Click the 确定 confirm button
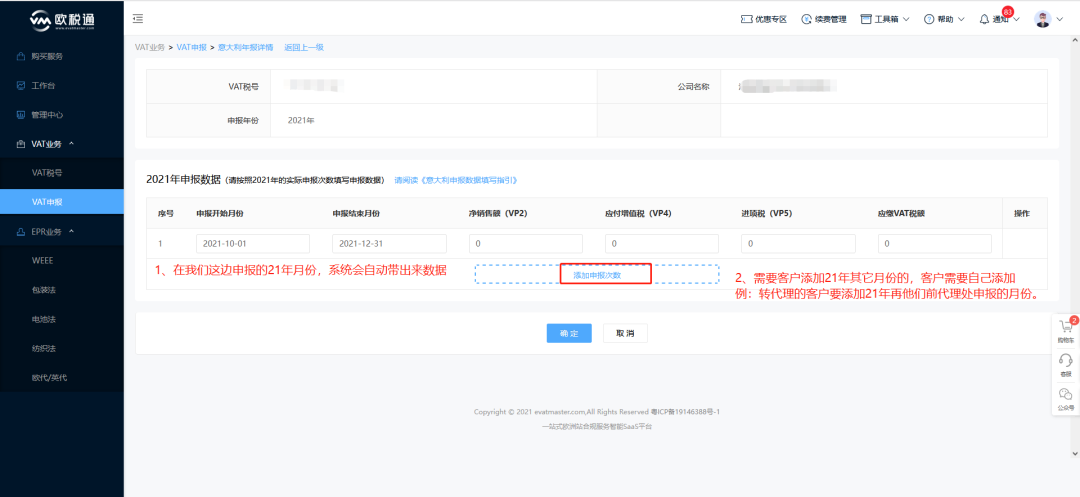The width and height of the screenshot is (1080, 497). 569,333
